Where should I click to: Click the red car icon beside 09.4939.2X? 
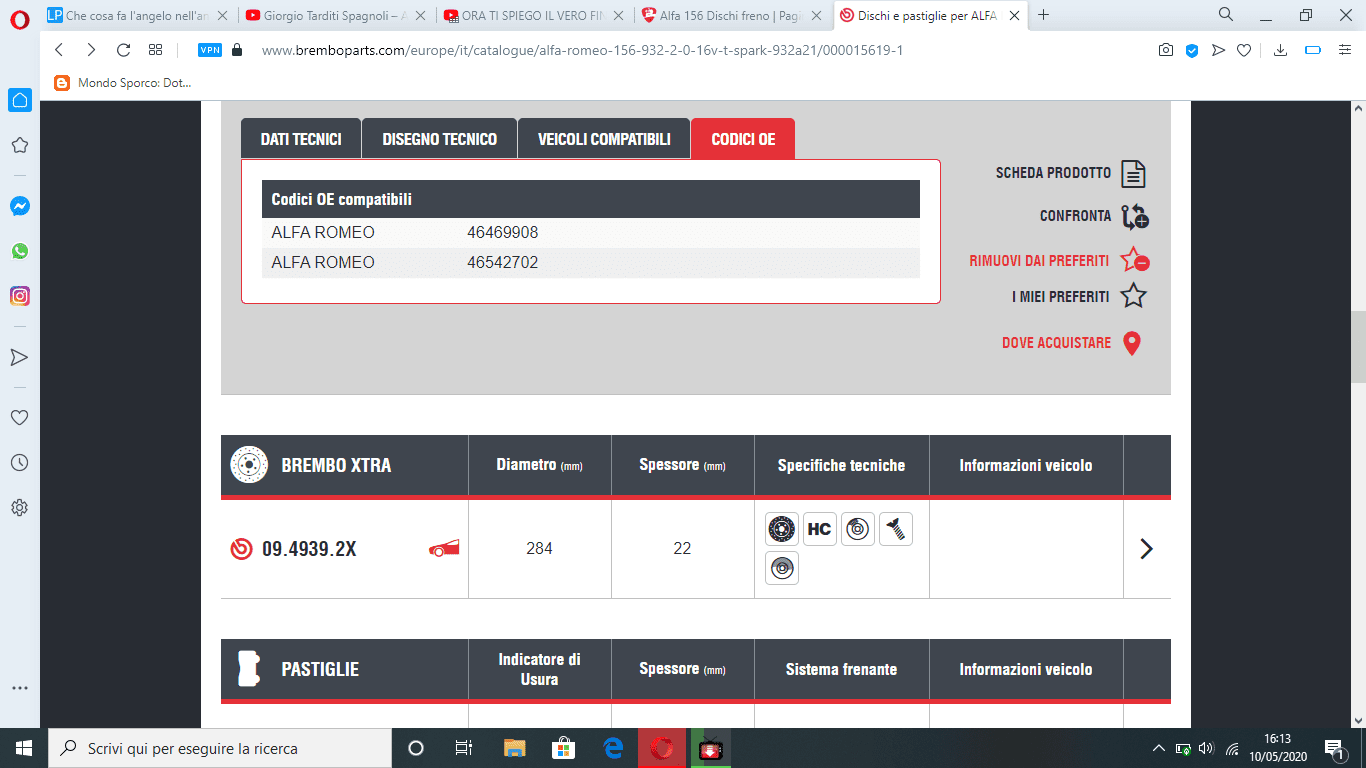click(x=444, y=548)
